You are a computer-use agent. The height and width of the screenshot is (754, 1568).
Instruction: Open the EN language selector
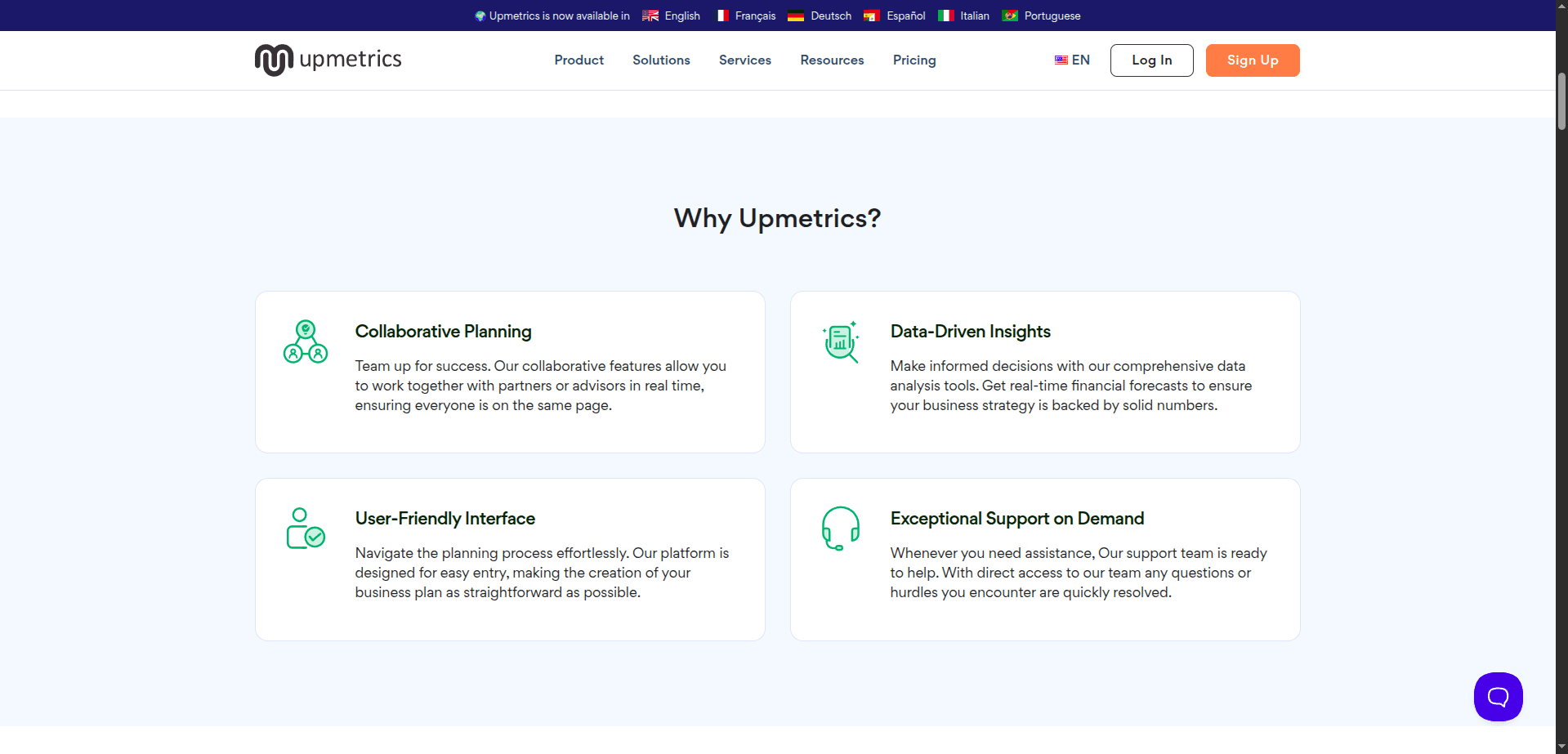click(x=1072, y=60)
